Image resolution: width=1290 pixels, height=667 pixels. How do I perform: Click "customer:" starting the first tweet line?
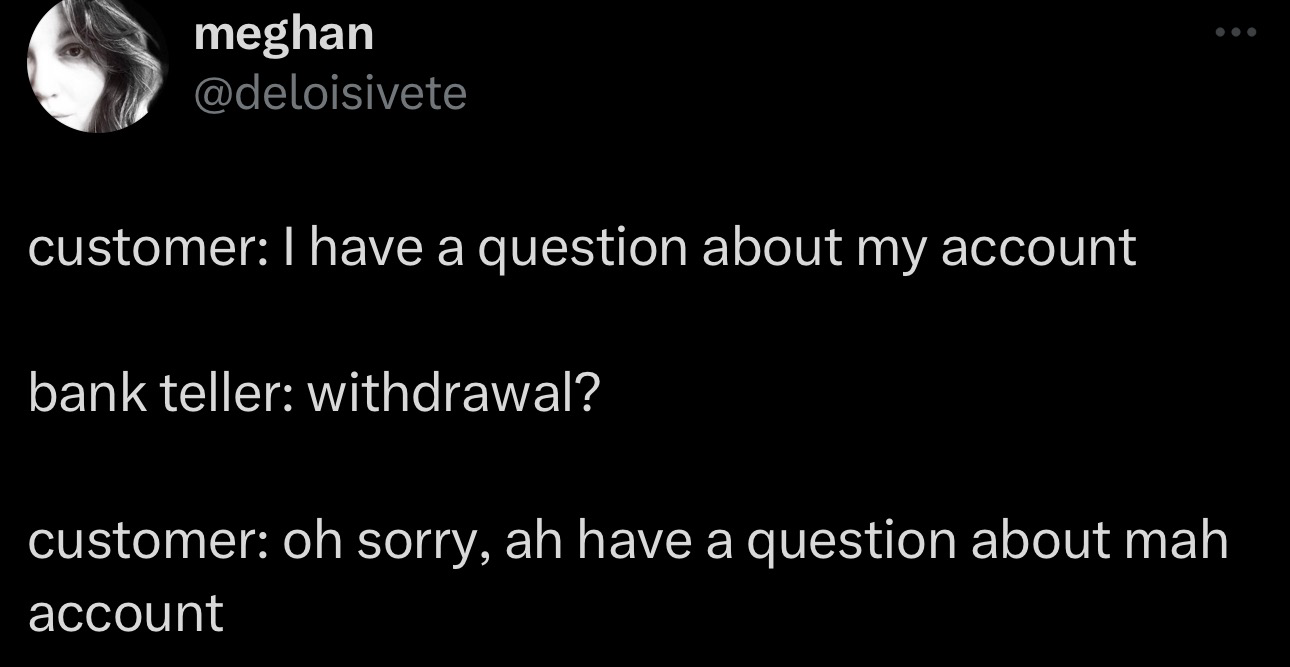[144, 248]
